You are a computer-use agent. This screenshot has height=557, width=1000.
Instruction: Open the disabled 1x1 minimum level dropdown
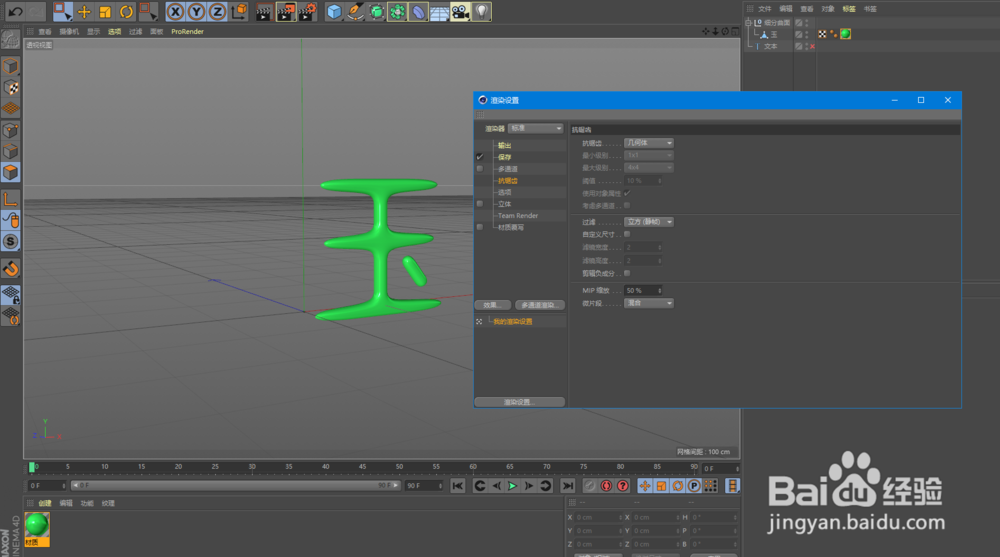(x=649, y=155)
